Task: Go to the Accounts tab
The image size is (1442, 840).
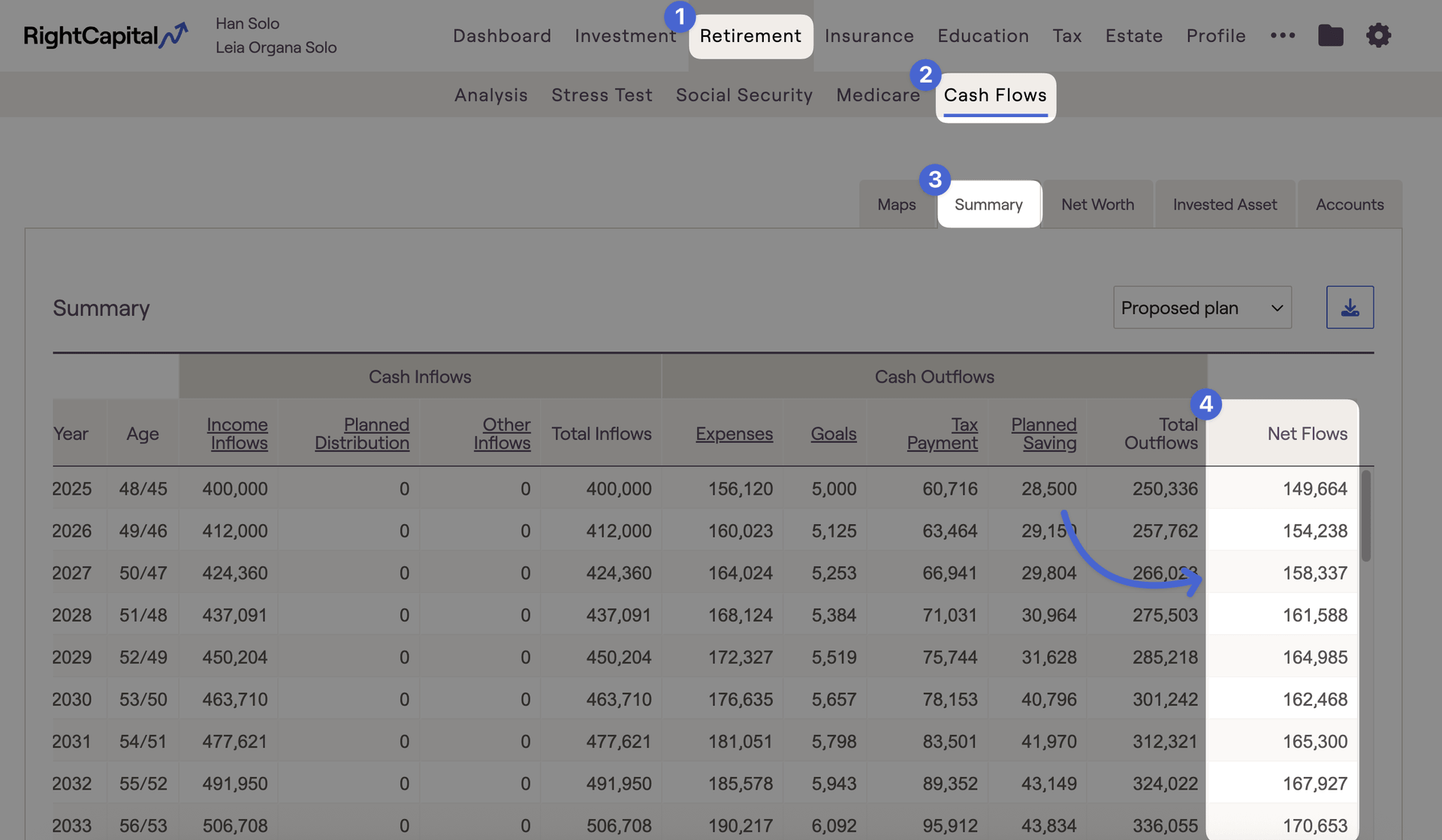Action: pos(1349,204)
